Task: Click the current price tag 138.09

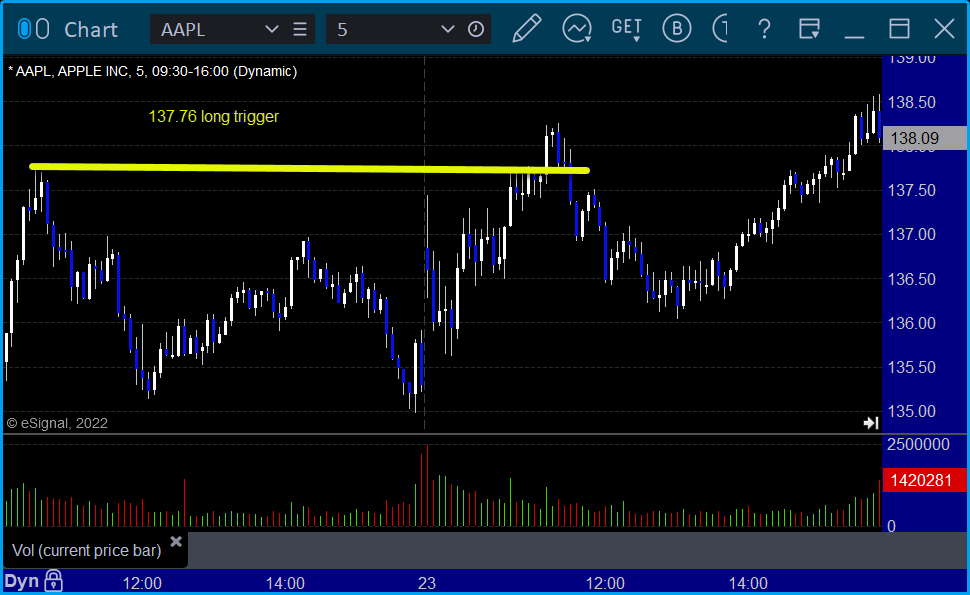Action: click(x=924, y=138)
